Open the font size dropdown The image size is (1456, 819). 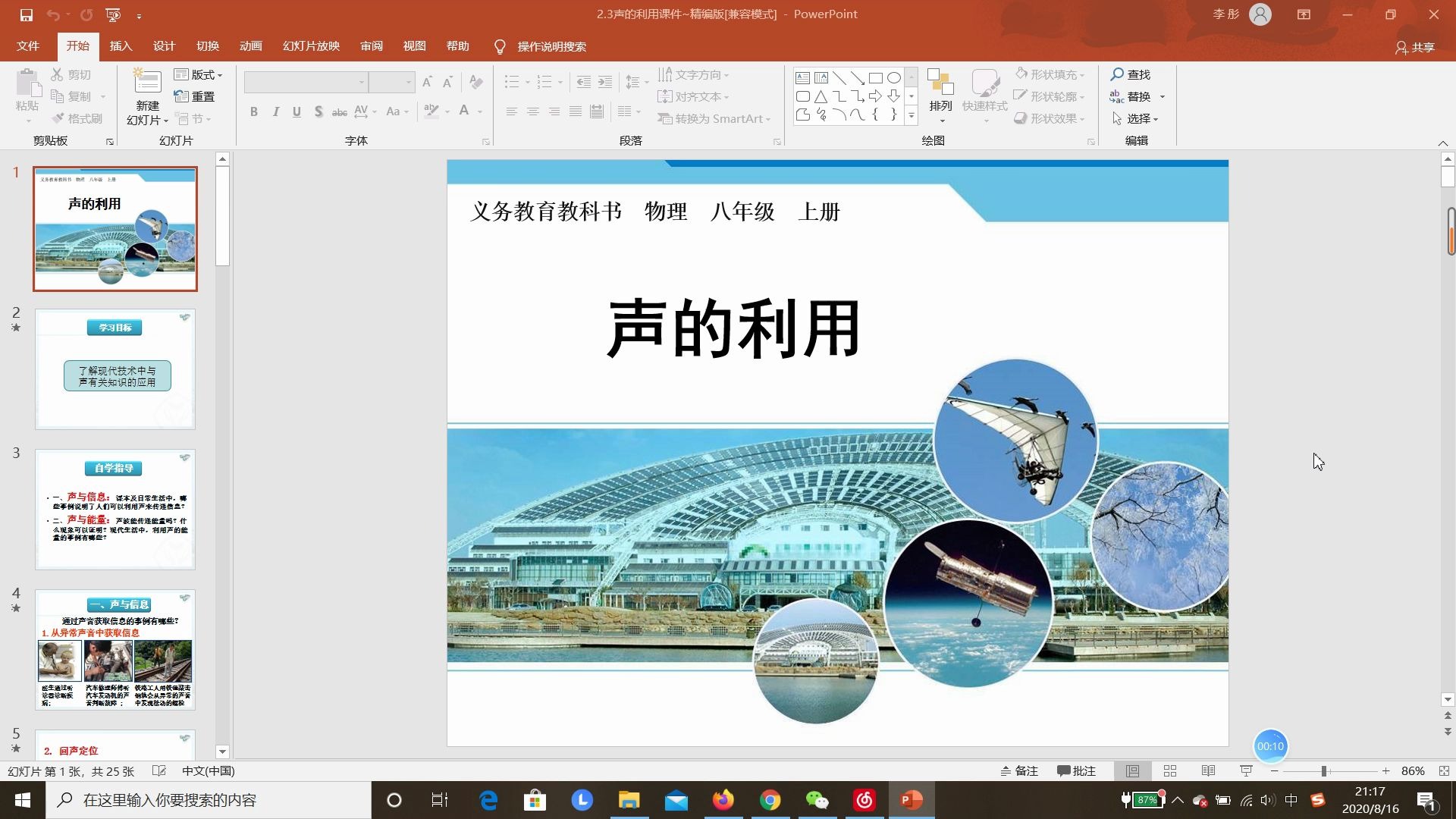[x=409, y=81]
